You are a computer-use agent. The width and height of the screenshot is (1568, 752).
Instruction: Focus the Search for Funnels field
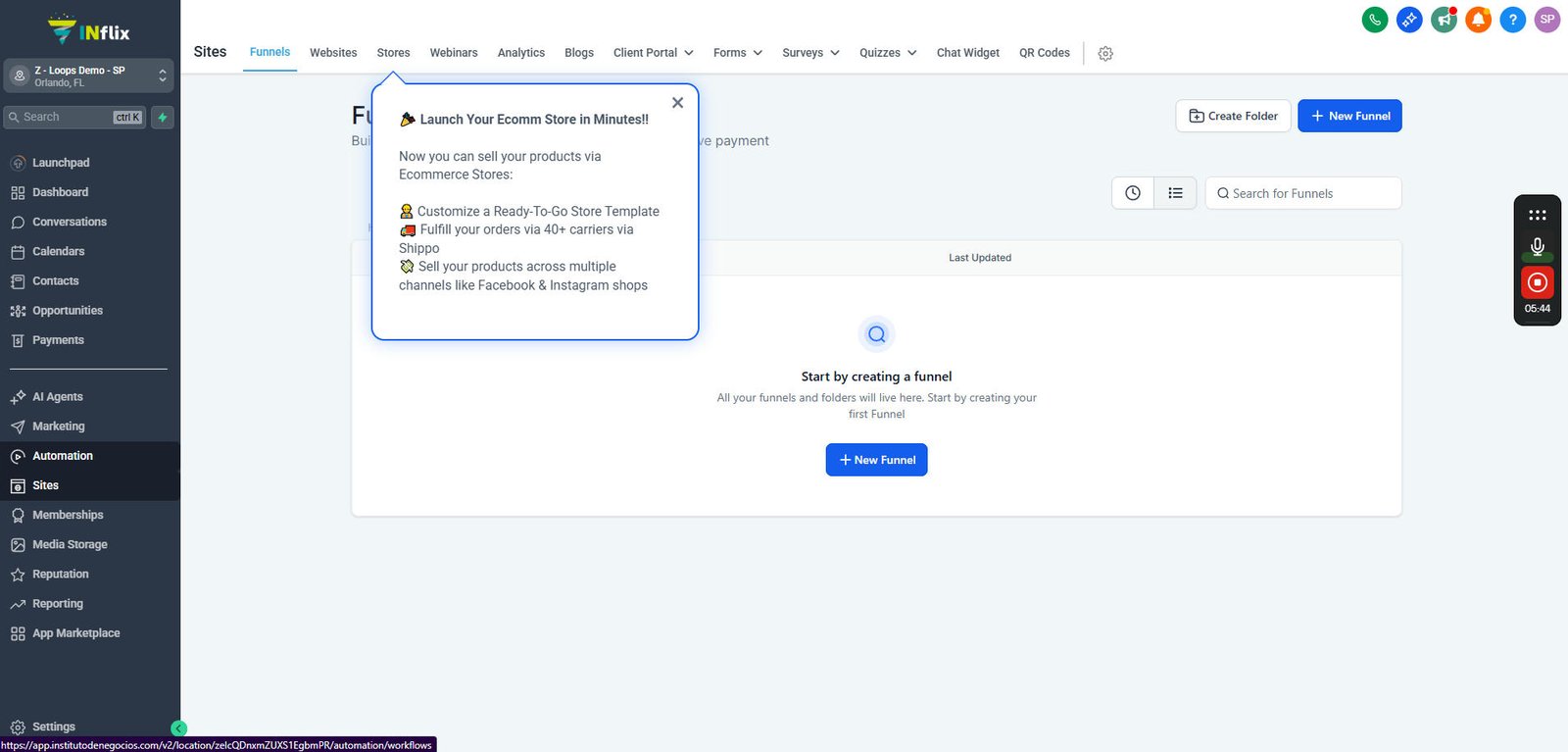[1303, 193]
